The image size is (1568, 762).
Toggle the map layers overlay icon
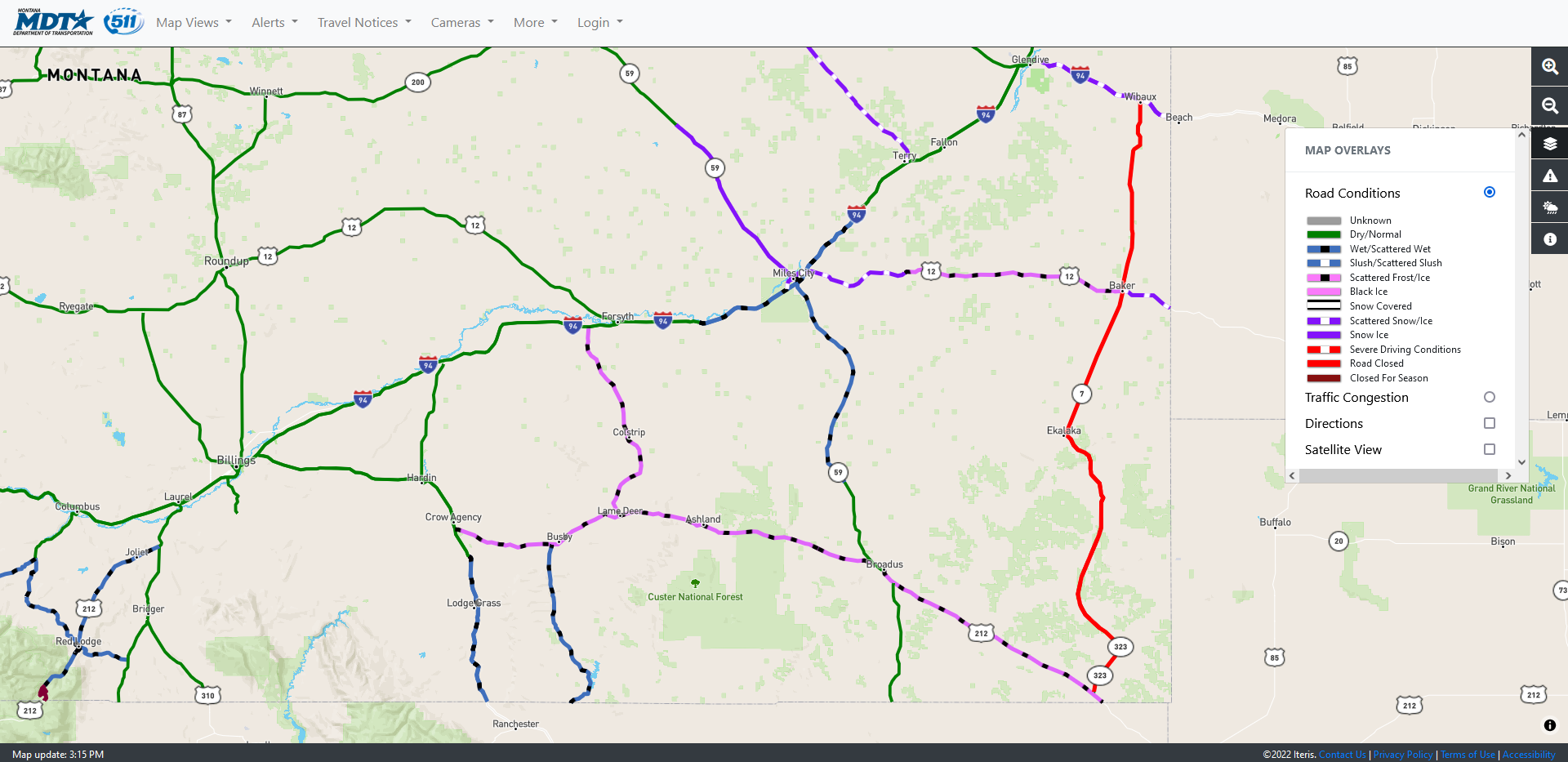pos(1549,144)
